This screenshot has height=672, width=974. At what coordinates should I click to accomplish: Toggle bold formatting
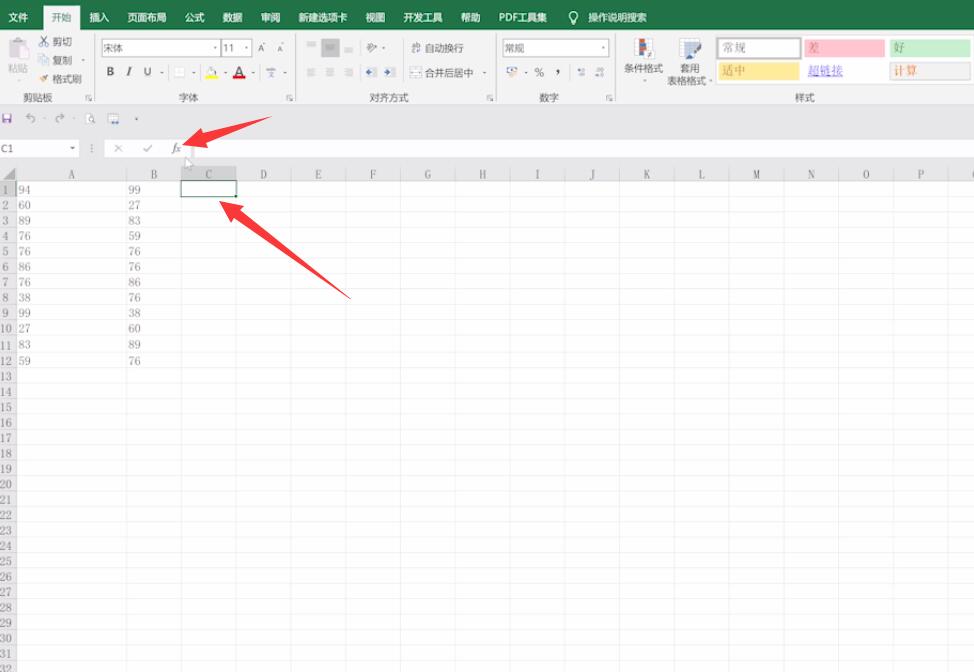click(110, 72)
